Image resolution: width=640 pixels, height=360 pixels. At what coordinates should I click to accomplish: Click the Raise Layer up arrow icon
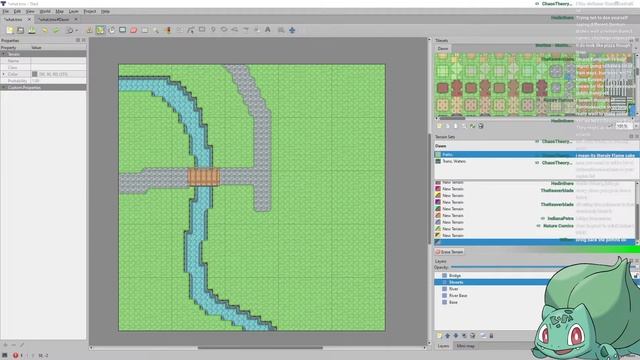click(448, 336)
